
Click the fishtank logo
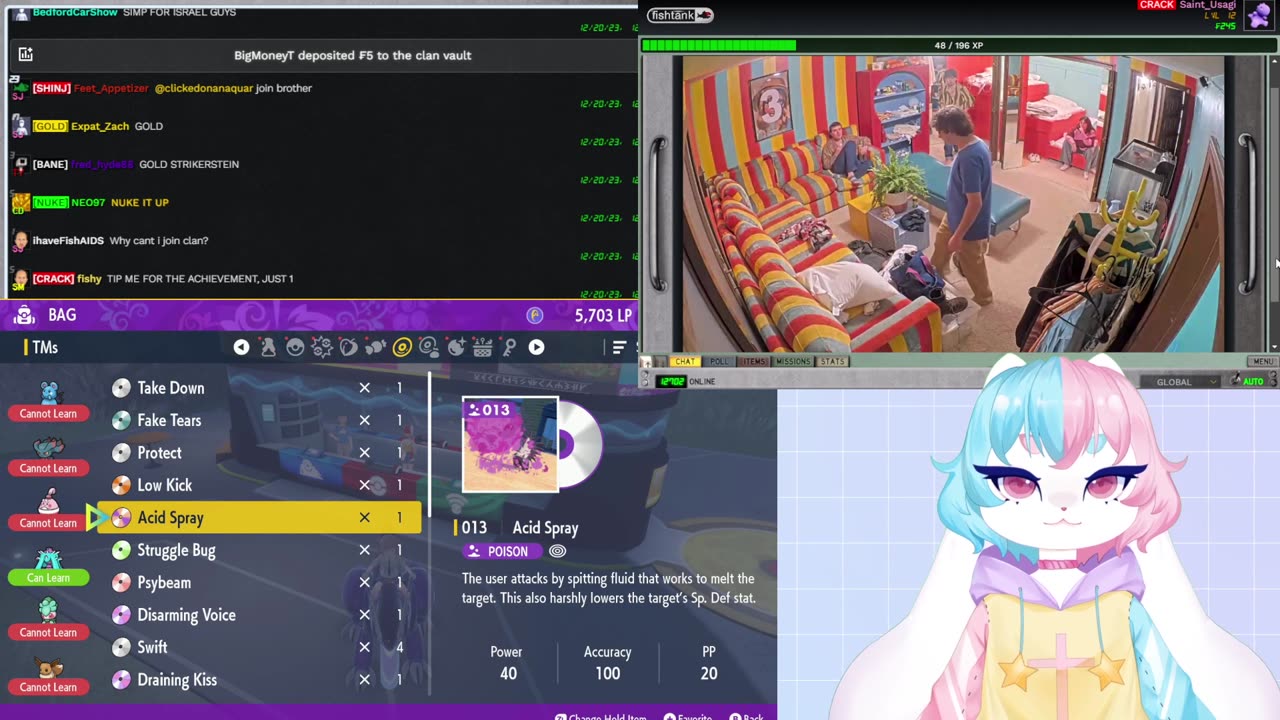coord(680,15)
